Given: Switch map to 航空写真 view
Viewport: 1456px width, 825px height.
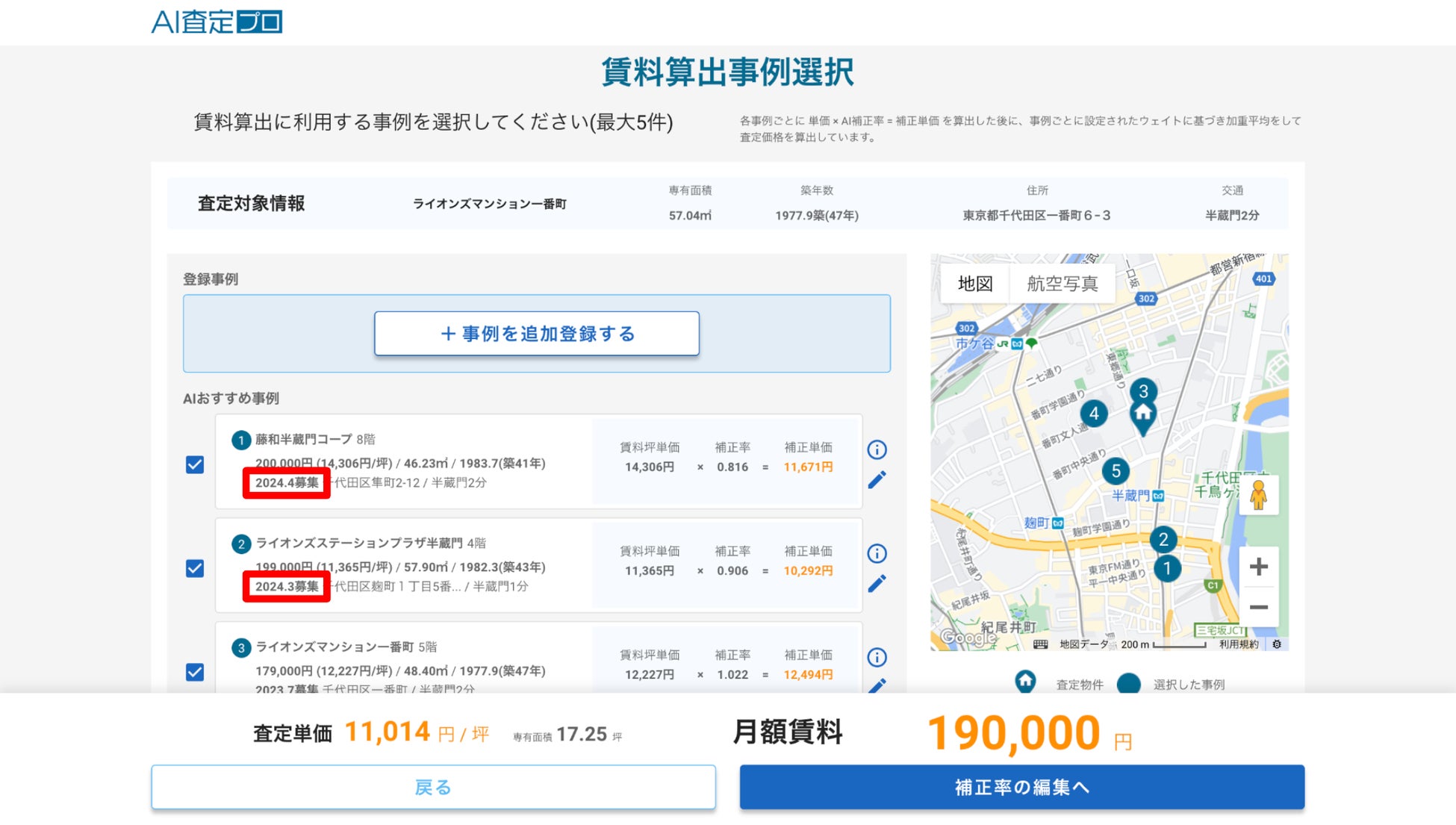Looking at the screenshot, I should coord(1062,284).
